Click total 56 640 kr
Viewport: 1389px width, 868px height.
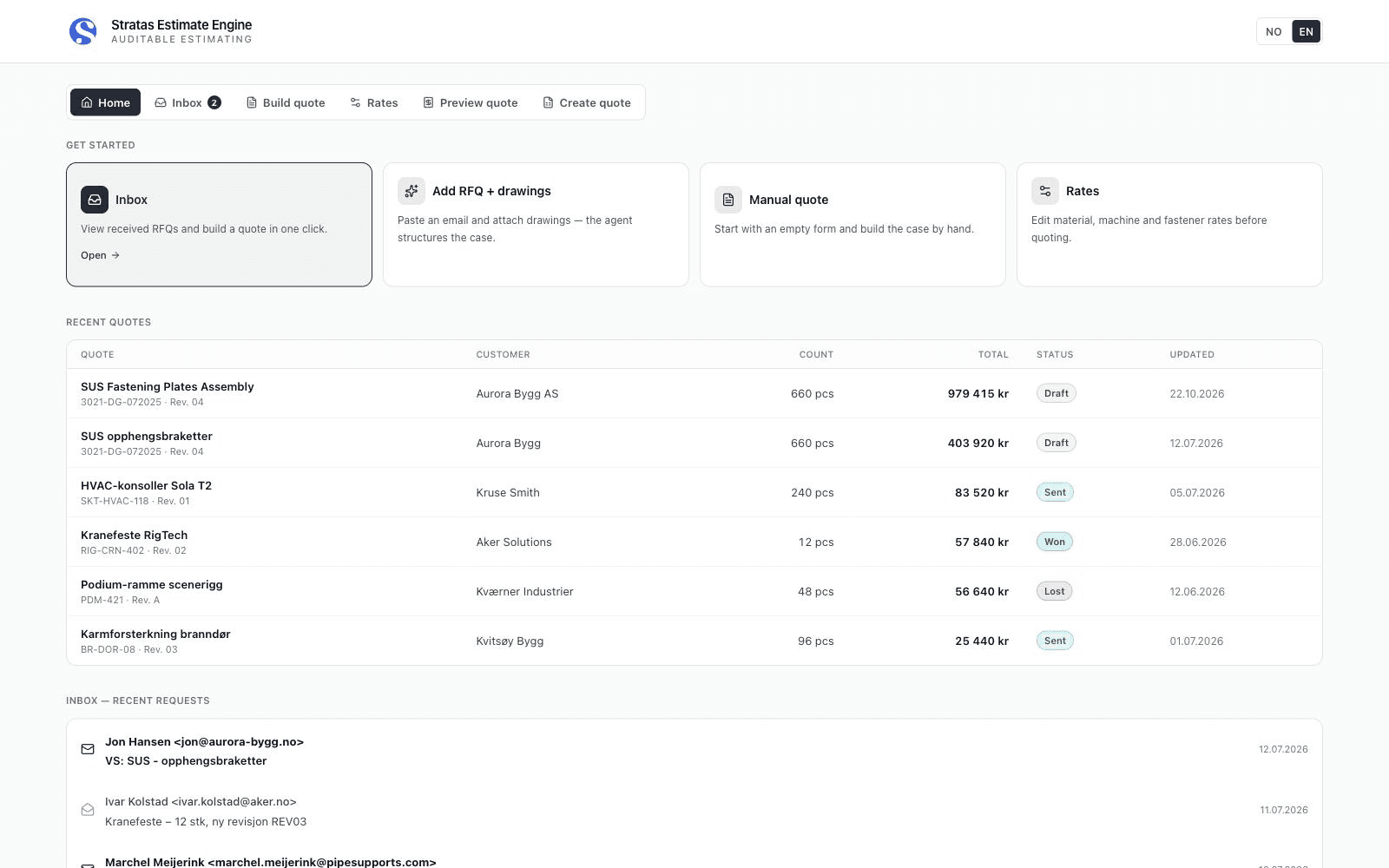[982, 592]
